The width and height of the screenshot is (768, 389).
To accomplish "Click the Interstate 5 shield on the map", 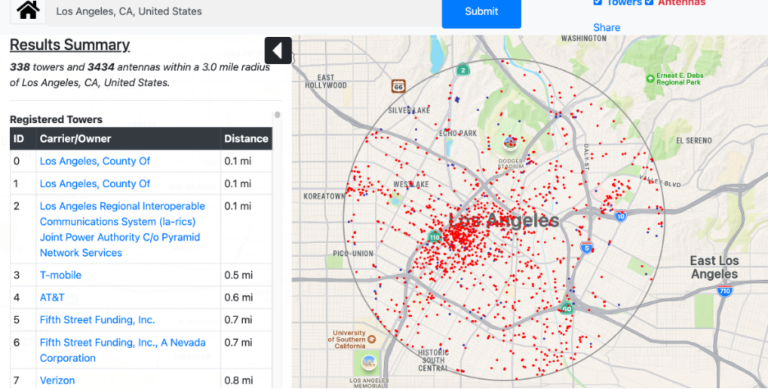I will point(586,247).
